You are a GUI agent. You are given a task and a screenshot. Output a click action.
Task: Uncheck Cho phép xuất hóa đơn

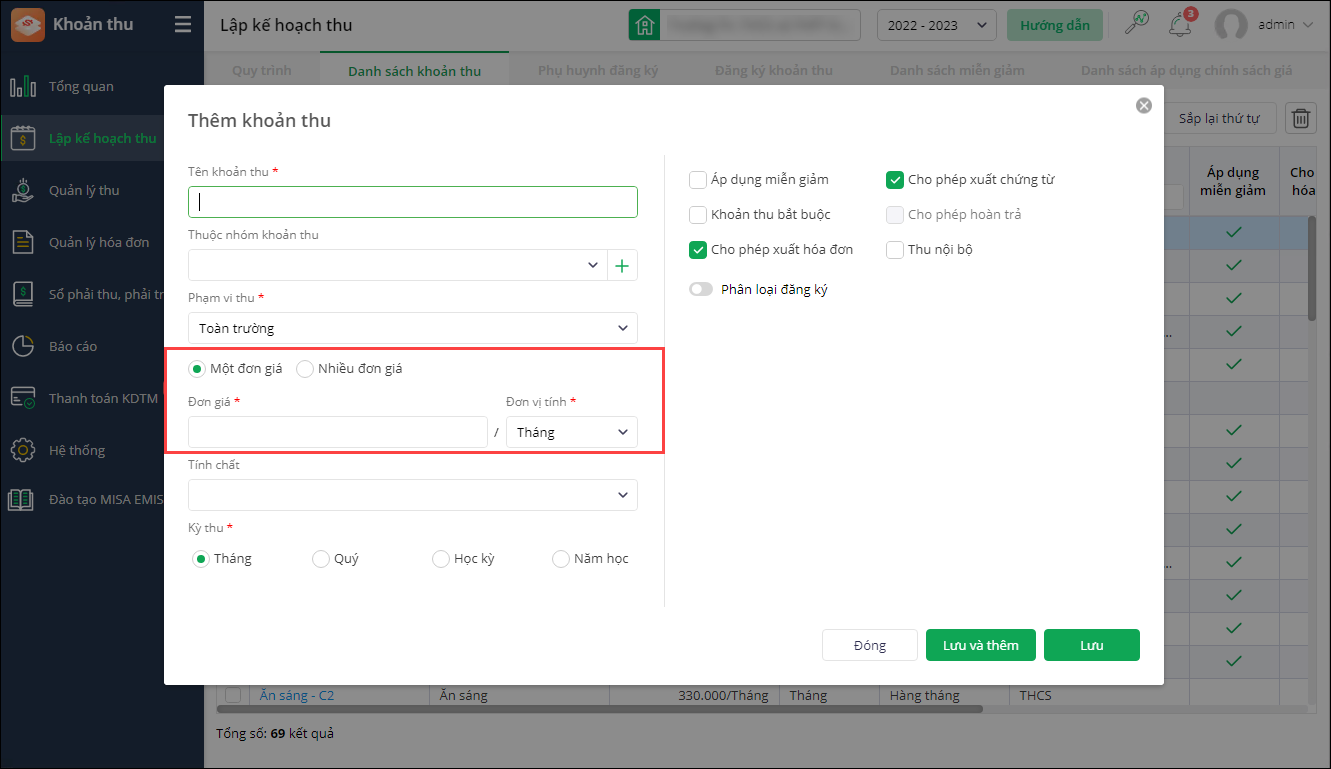click(x=698, y=249)
